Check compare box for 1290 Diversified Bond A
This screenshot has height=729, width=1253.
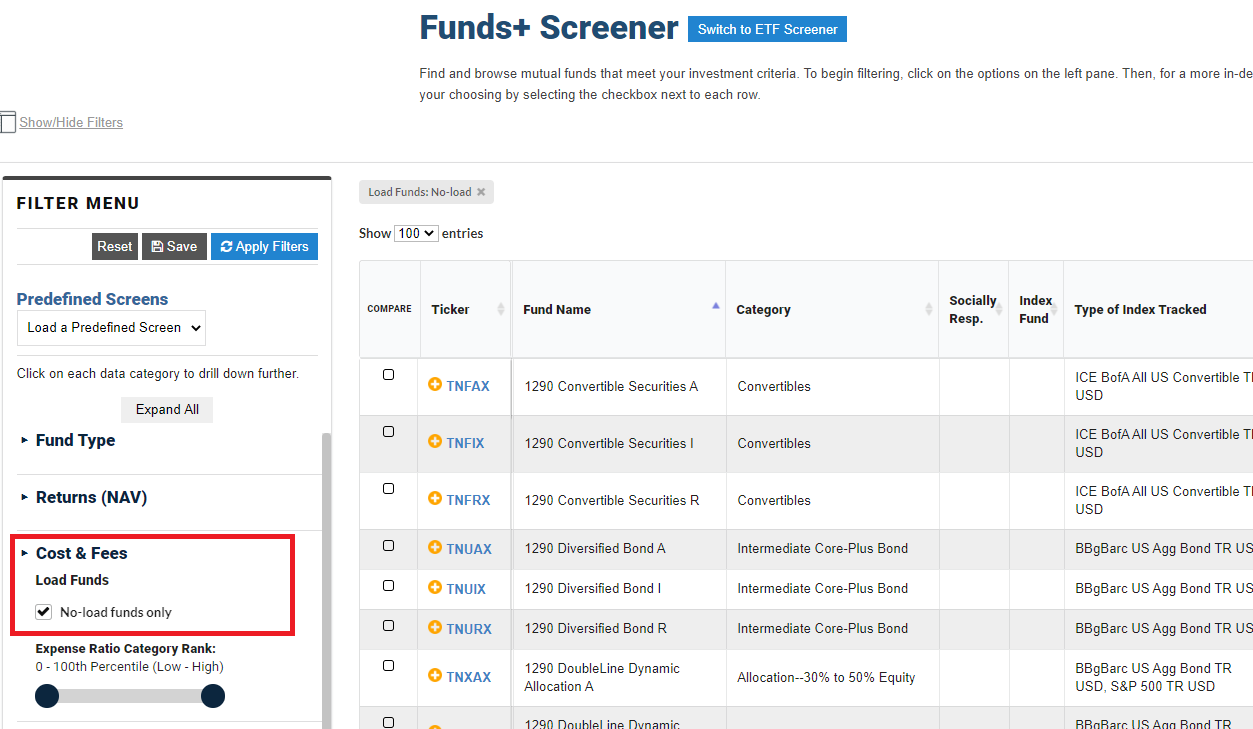389,546
